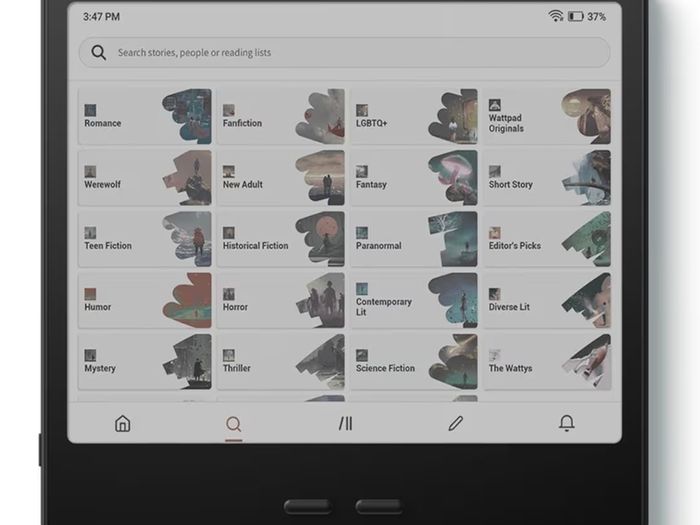700x525 pixels.
Task: Open the Notifications bell icon
Action: (567, 423)
